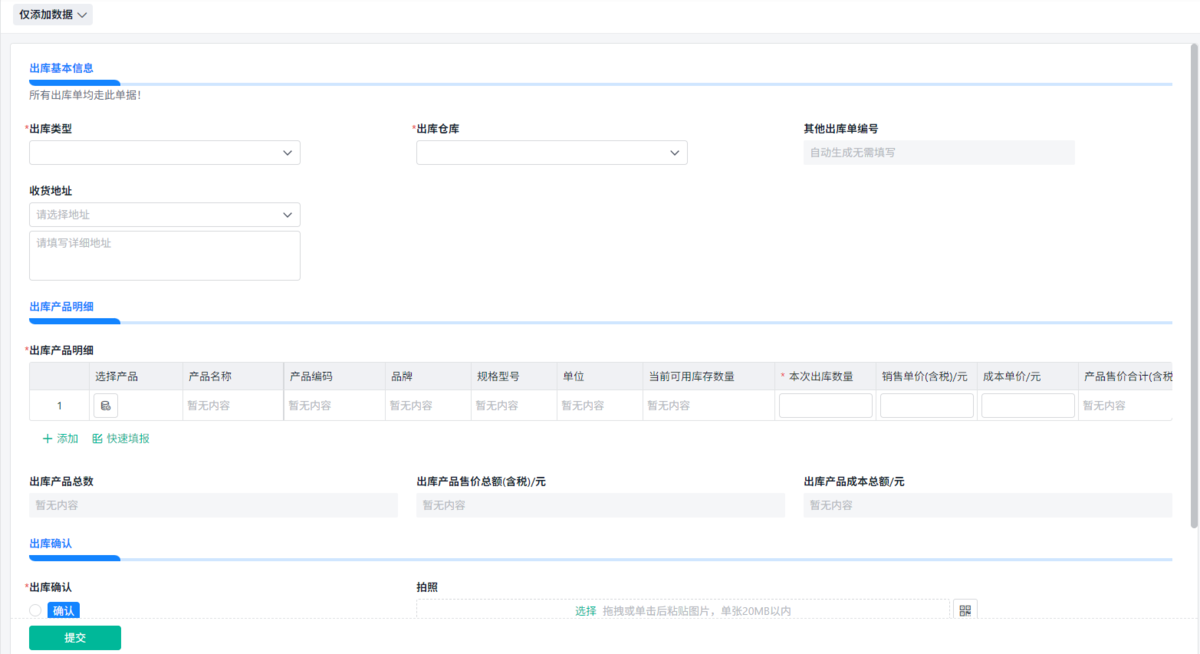Click the blue 确认 label tag
This screenshot has height=654, width=1200.
63,610
